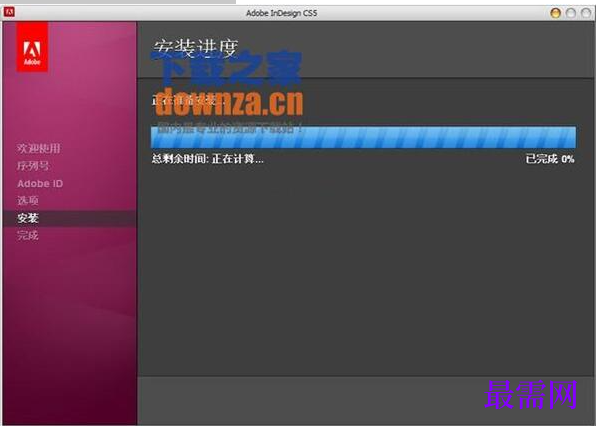
Task: Select the 选项 step in the sidebar
Action: pyautogui.click(x=28, y=200)
